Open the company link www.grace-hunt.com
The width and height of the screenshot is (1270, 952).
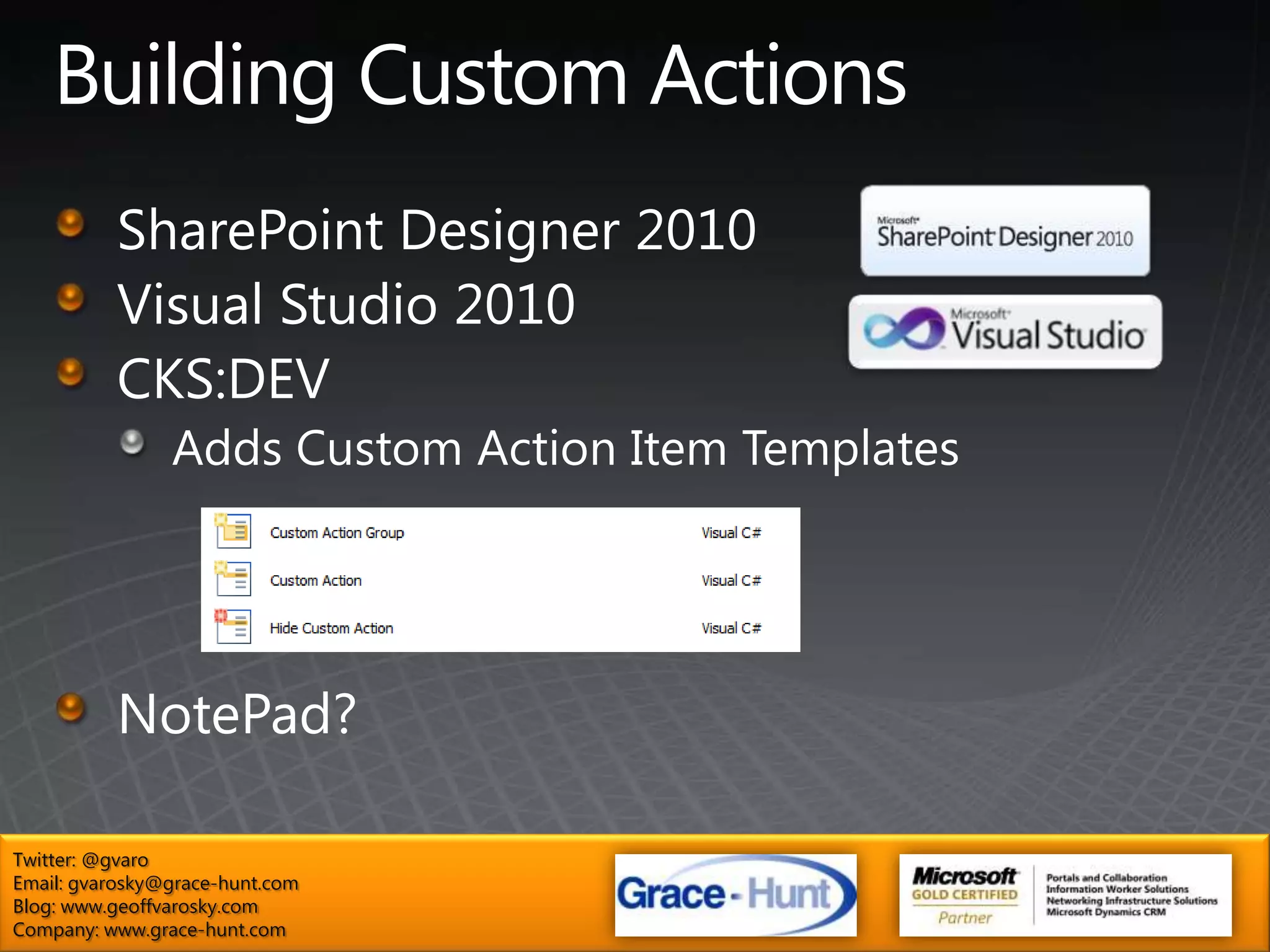pos(195,930)
